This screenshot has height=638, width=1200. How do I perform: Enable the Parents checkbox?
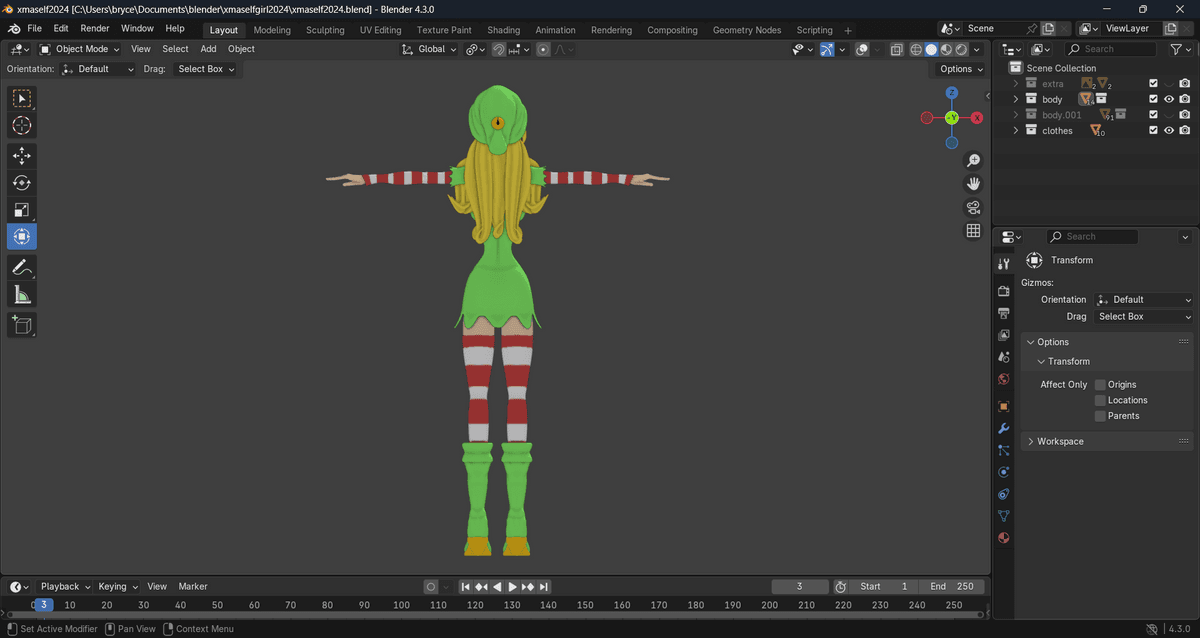coord(1100,416)
